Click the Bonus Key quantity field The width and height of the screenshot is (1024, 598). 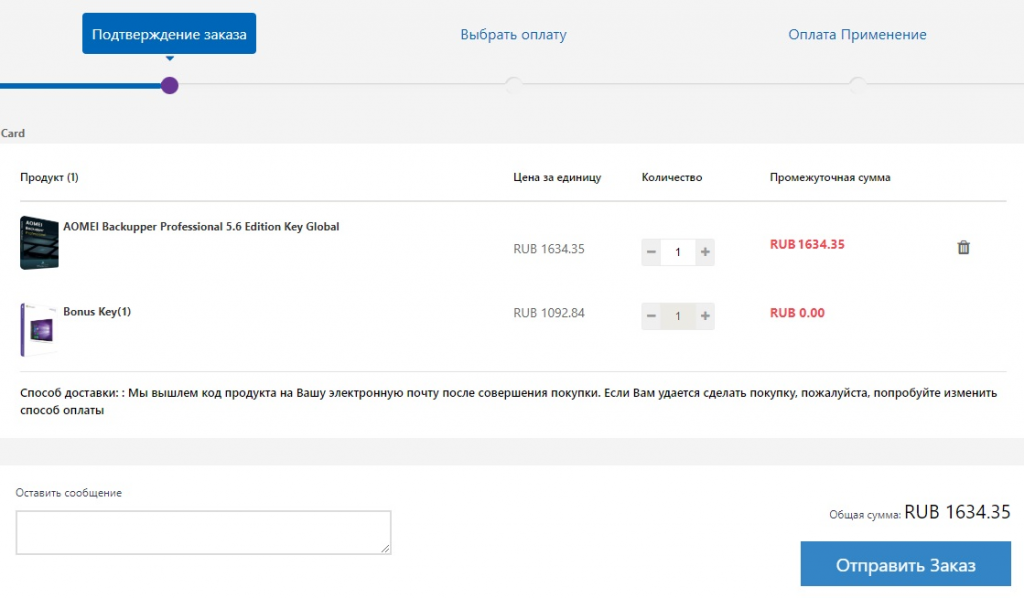pyautogui.click(x=678, y=316)
